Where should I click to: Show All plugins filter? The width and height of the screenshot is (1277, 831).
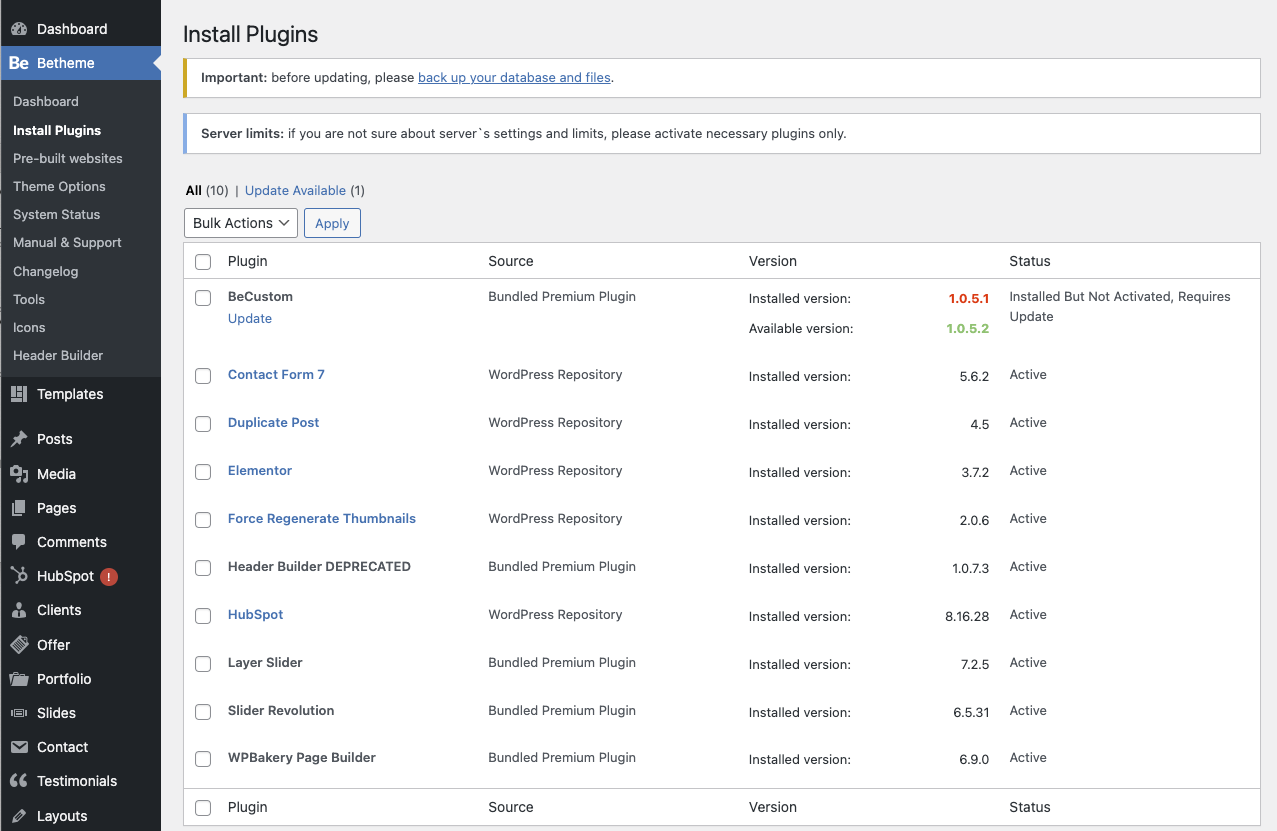pyautogui.click(x=194, y=190)
